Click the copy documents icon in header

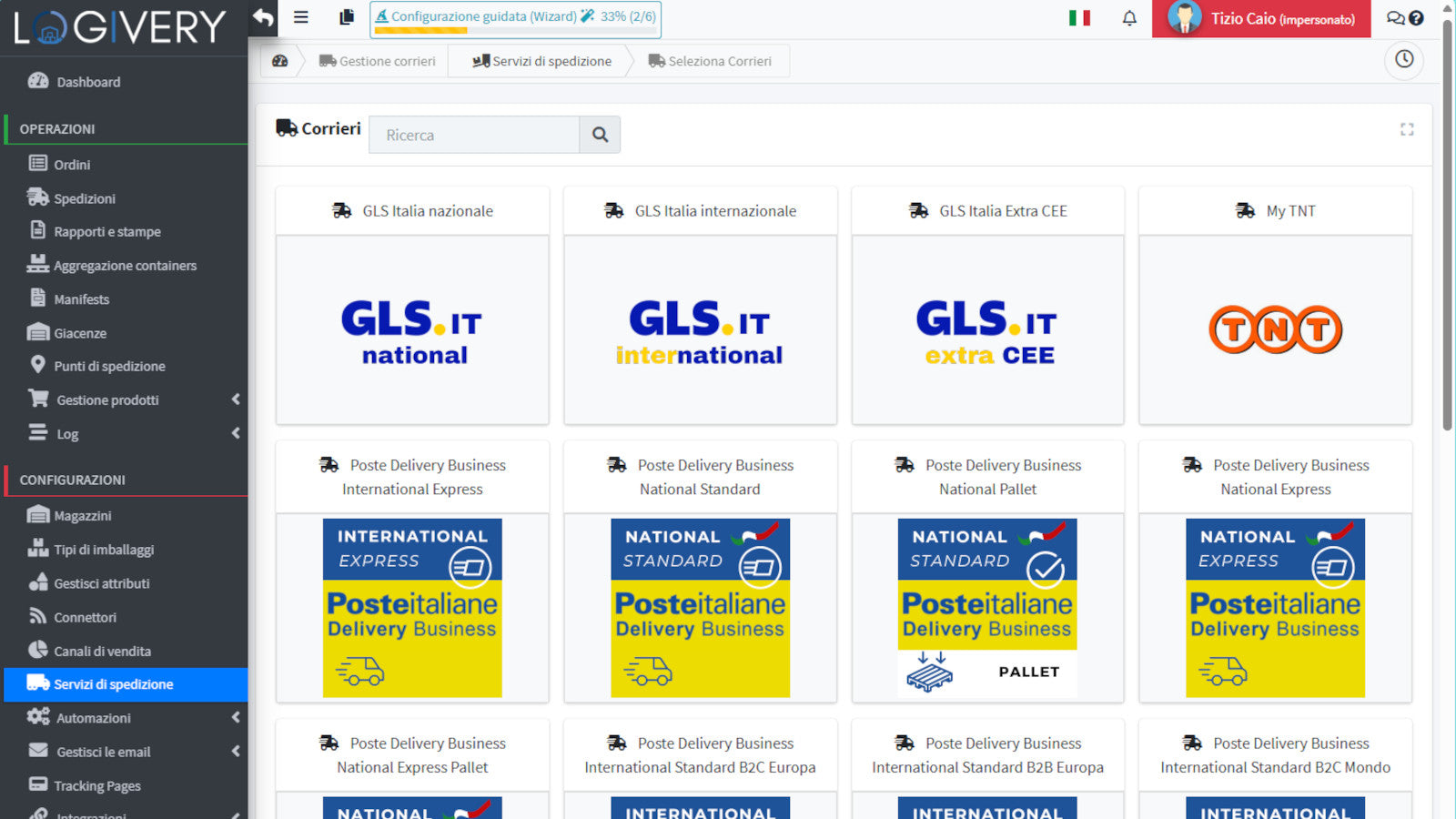pos(347,17)
